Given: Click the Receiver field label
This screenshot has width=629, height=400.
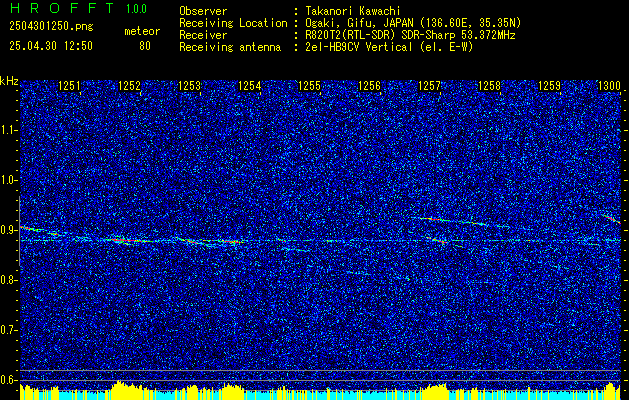Looking at the screenshot, I should click(203, 35).
